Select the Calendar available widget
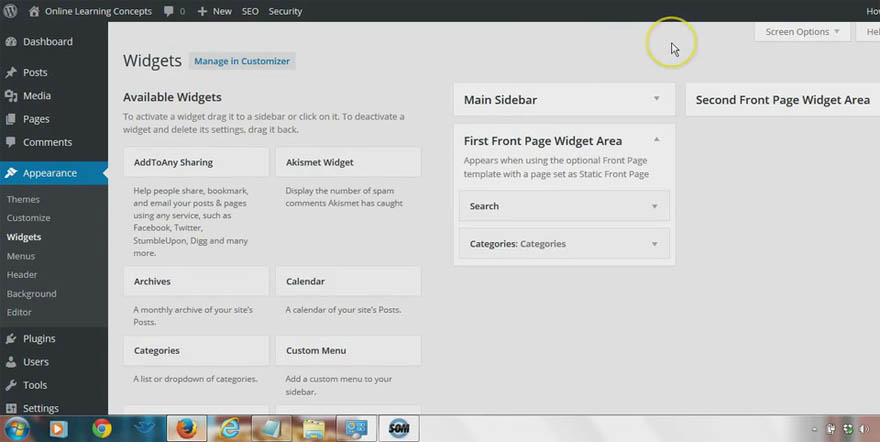Screen dimensions: 880x442 point(348,281)
